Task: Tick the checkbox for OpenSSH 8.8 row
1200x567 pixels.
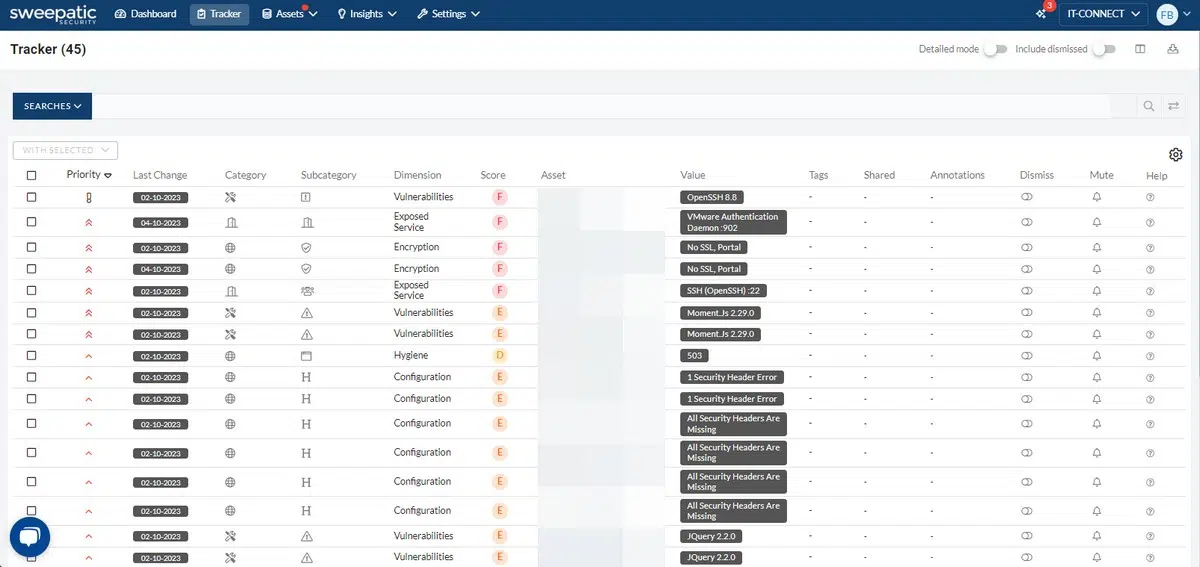Action: point(31,197)
